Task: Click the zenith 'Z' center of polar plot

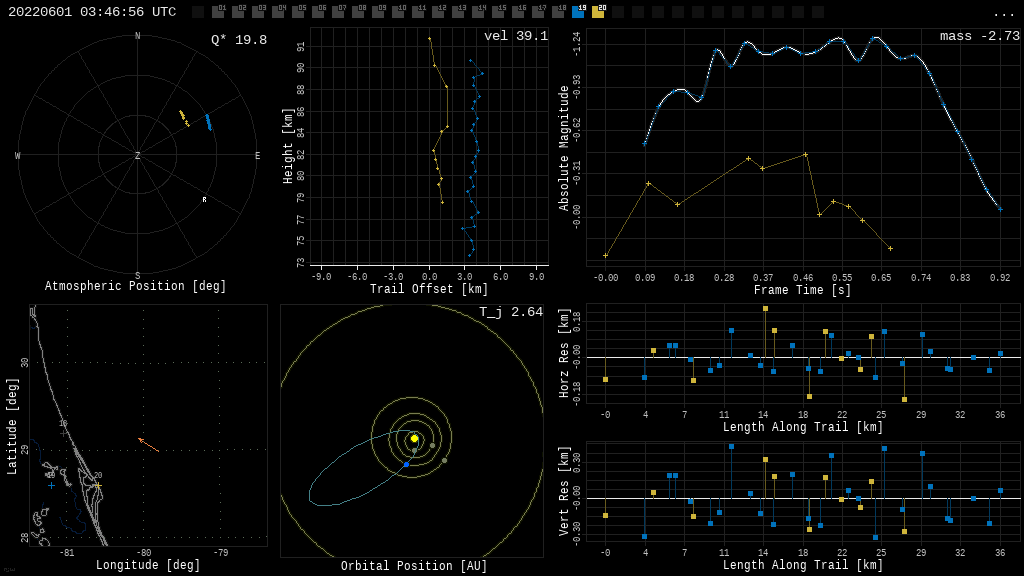Action: tap(138, 156)
